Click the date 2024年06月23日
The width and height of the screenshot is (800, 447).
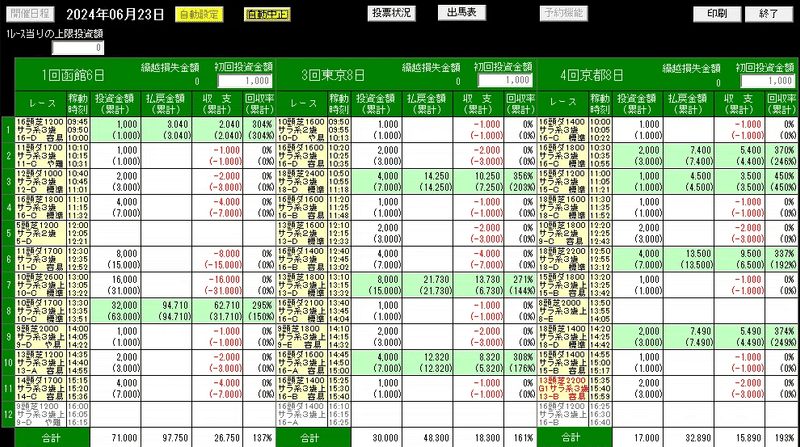click(x=115, y=14)
